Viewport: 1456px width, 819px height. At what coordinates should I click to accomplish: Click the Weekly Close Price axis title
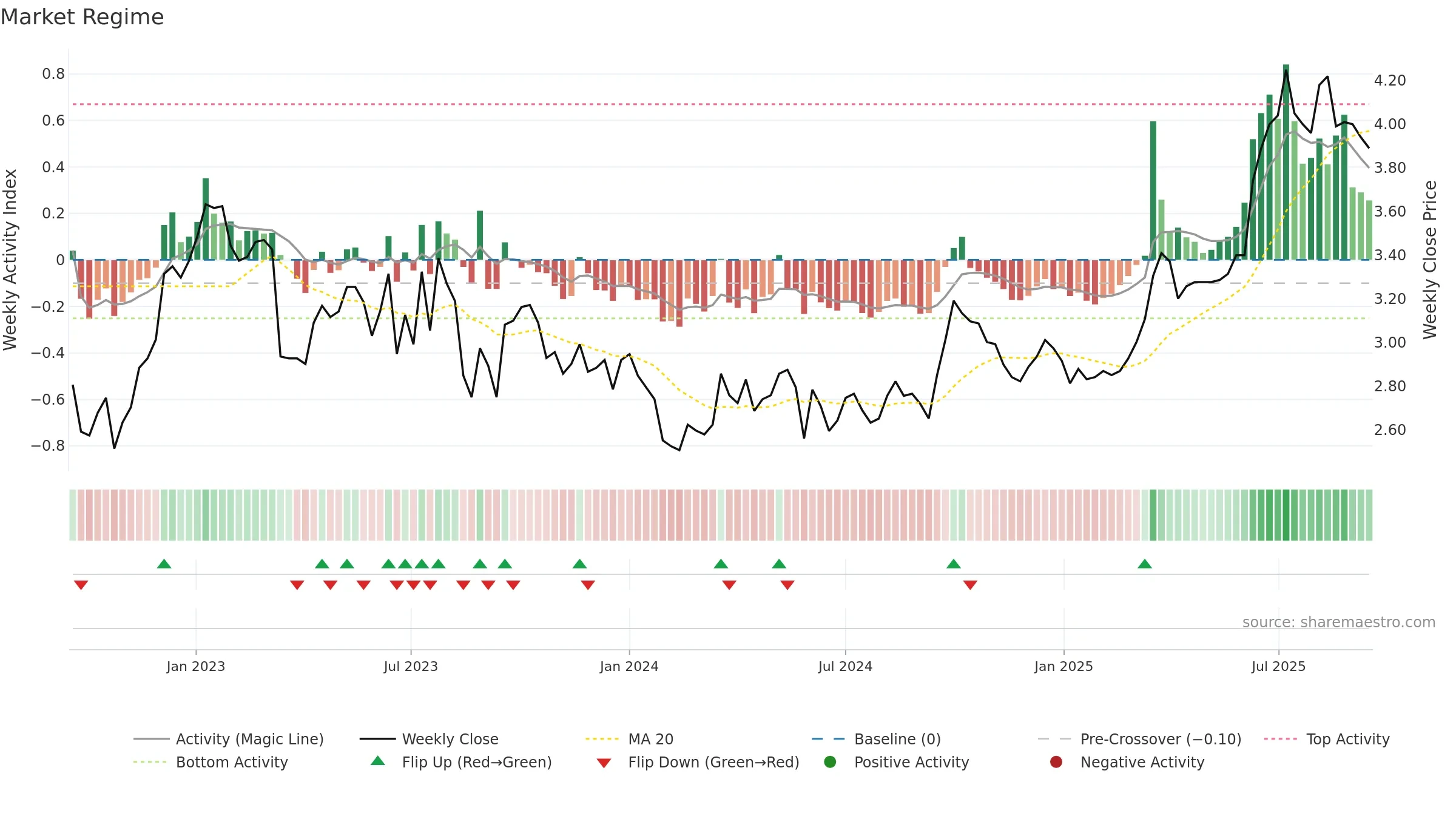coord(1430,260)
